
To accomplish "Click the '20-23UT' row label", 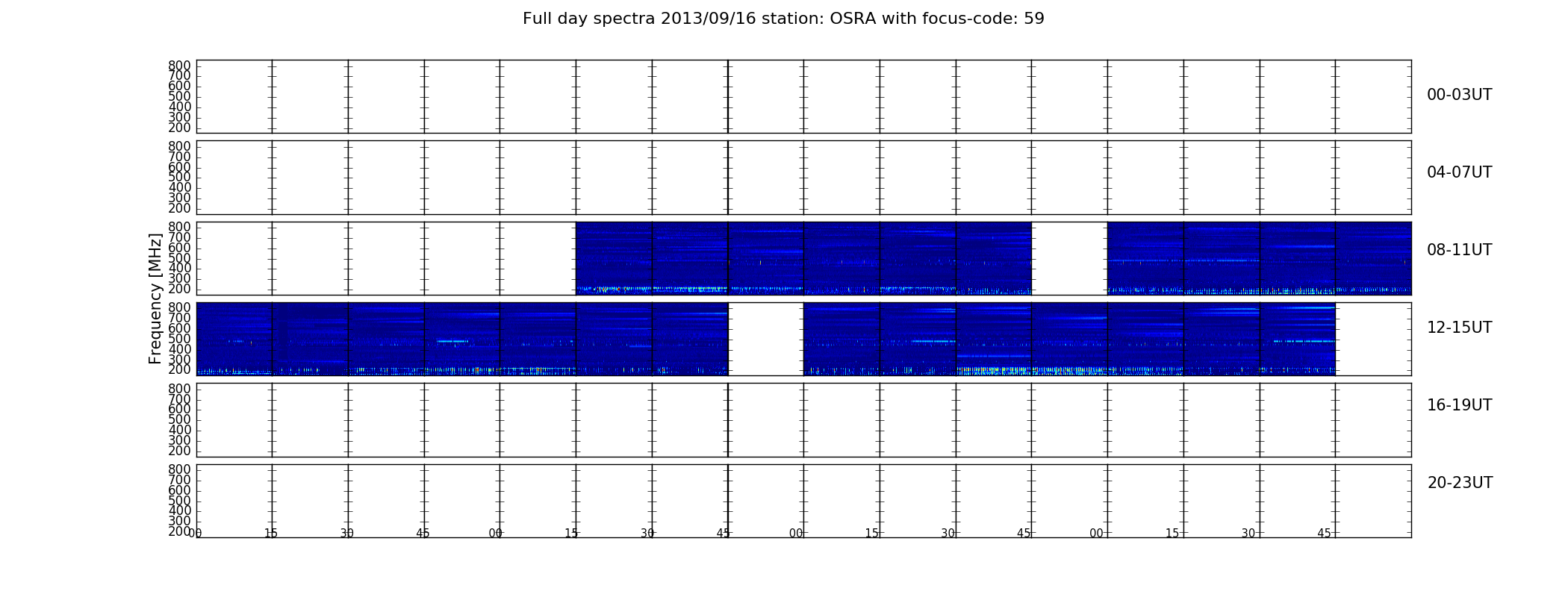I will coord(1460,483).
